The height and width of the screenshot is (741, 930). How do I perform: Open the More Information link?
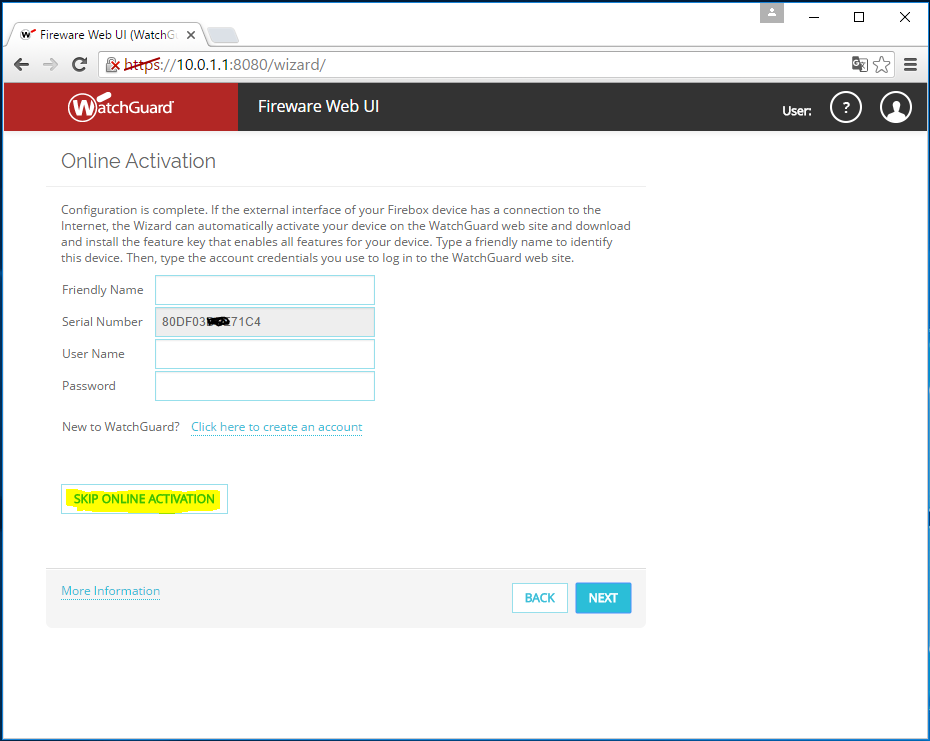click(x=110, y=591)
